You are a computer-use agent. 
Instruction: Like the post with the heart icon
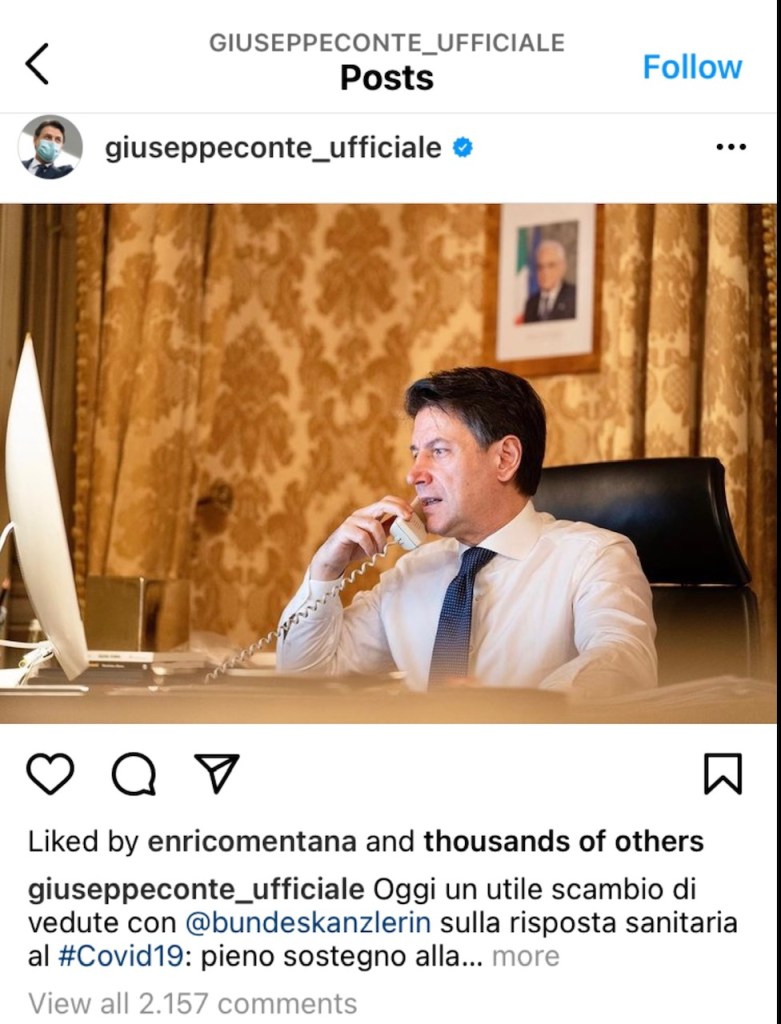(50, 774)
